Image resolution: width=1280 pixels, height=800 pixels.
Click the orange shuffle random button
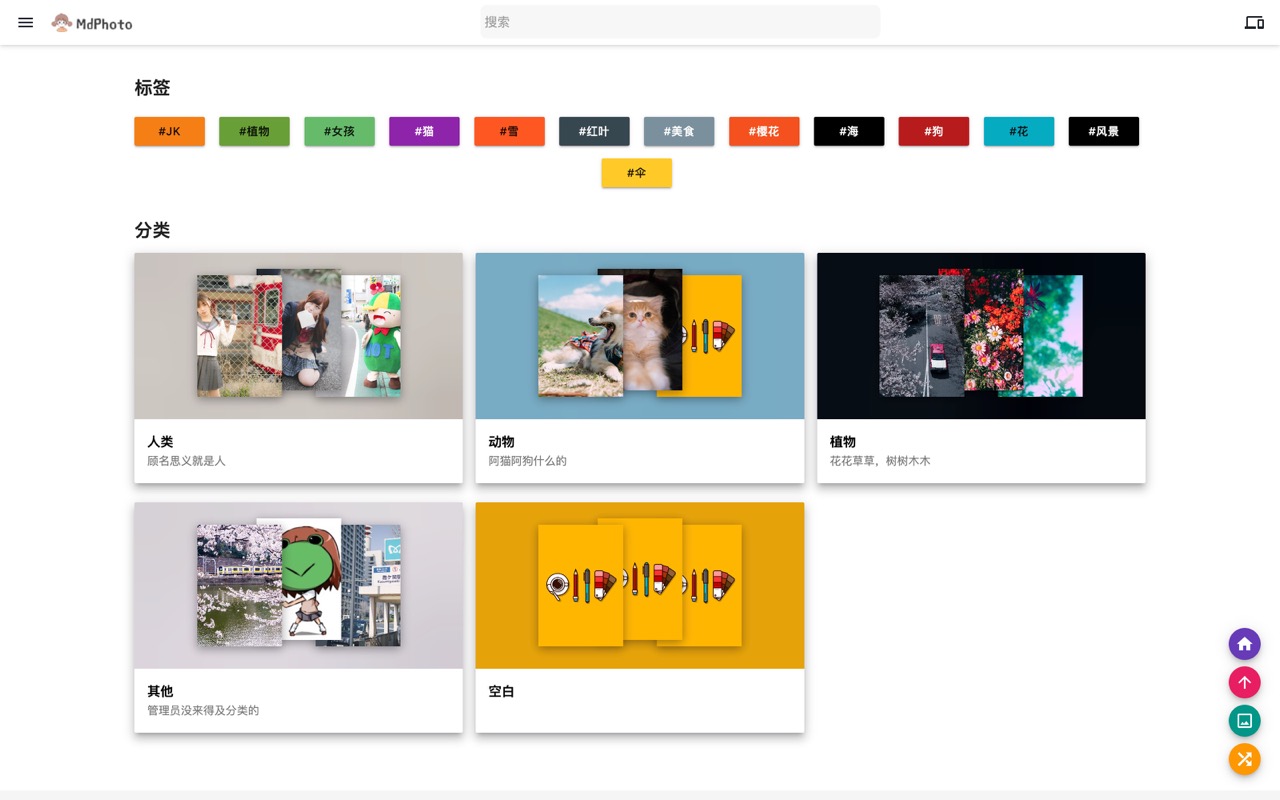1244,759
